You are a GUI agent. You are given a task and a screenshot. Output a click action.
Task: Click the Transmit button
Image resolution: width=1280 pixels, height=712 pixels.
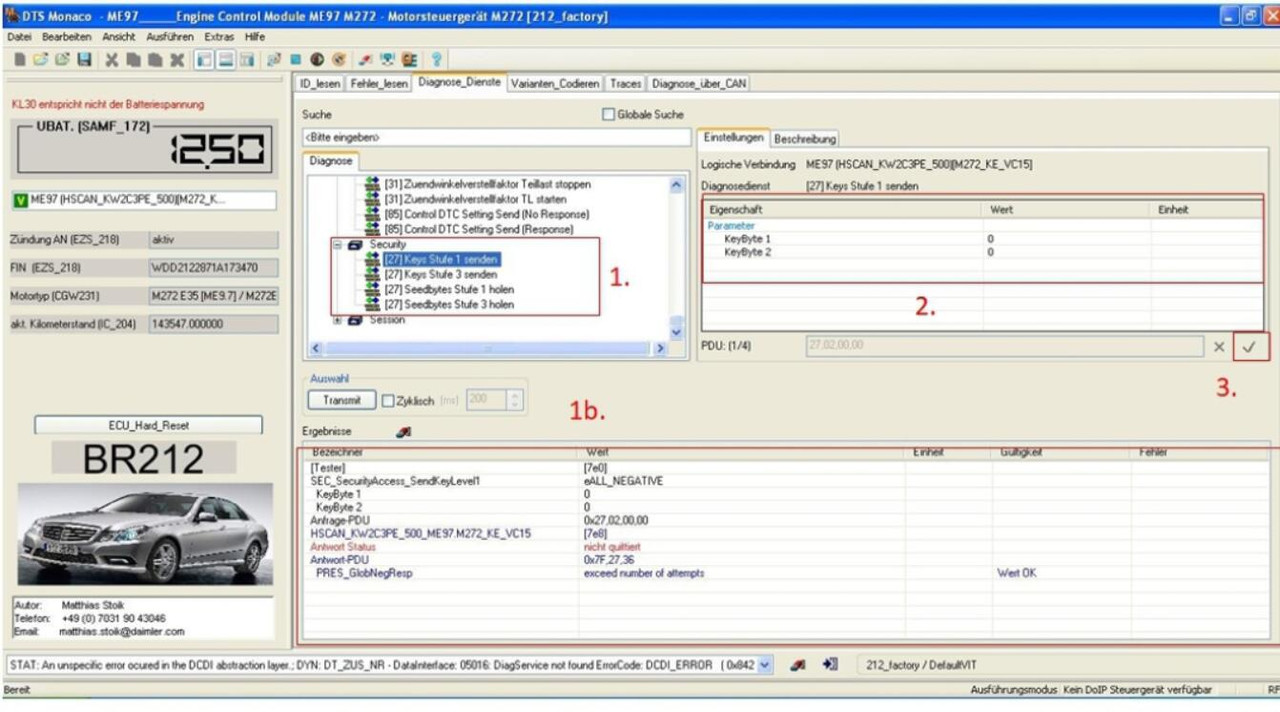click(x=341, y=400)
